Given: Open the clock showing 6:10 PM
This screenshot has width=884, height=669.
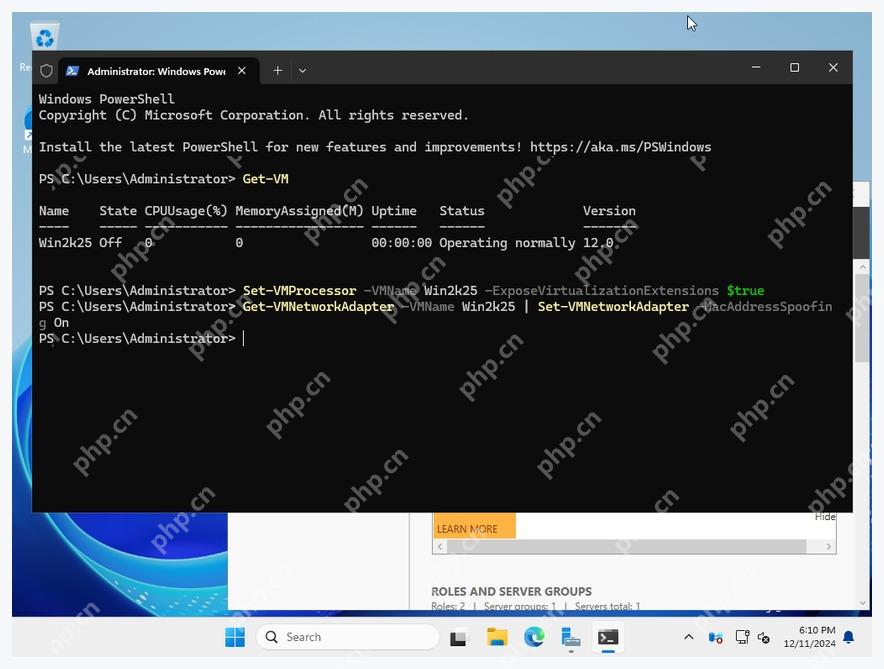Looking at the screenshot, I should [x=810, y=637].
